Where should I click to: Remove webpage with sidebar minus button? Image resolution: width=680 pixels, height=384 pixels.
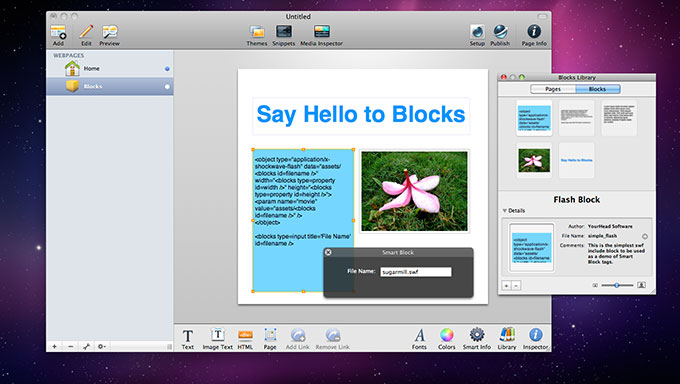pyautogui.click(x=71, y=346)
